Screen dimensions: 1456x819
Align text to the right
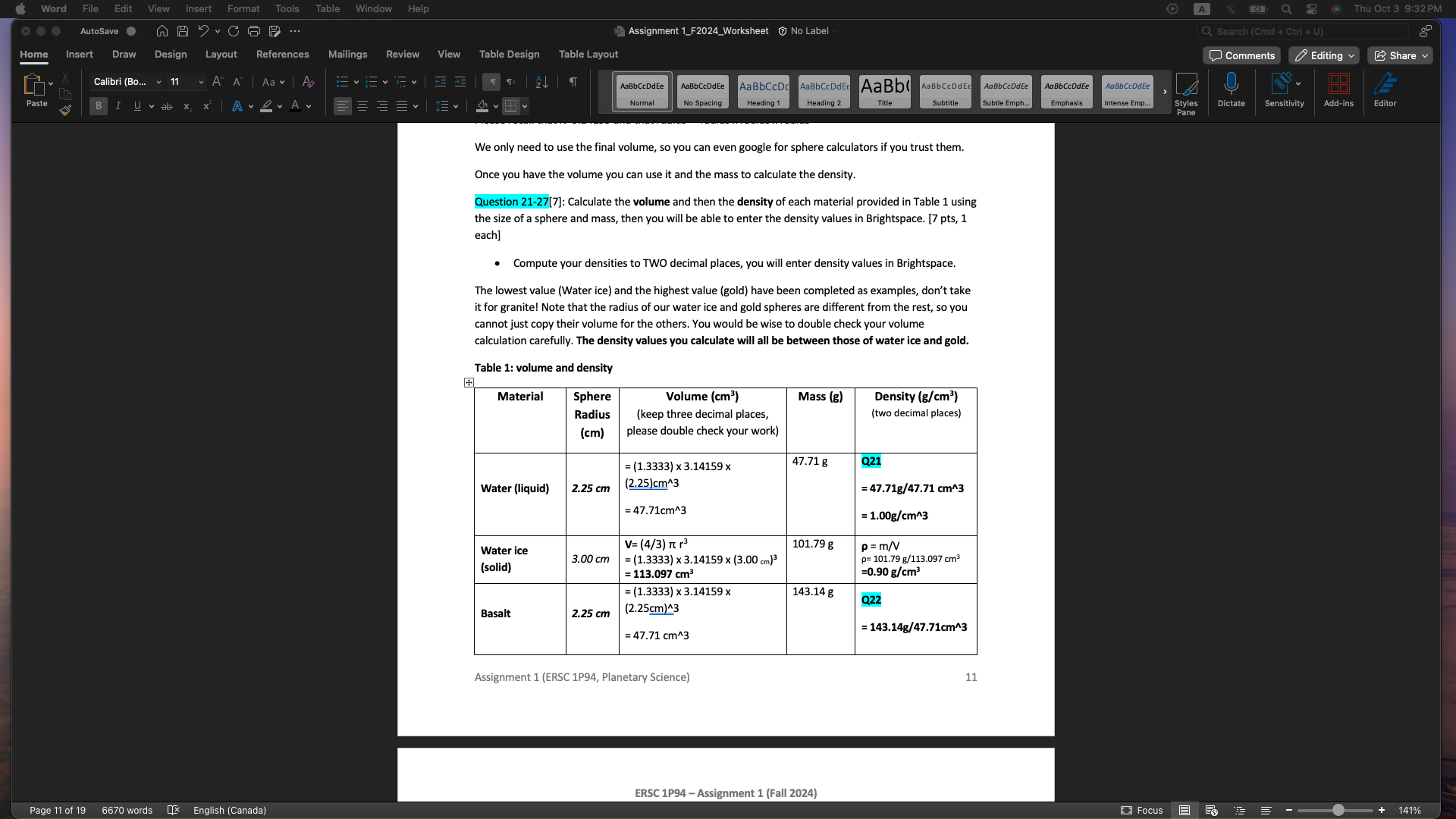[x=382, y=107]
